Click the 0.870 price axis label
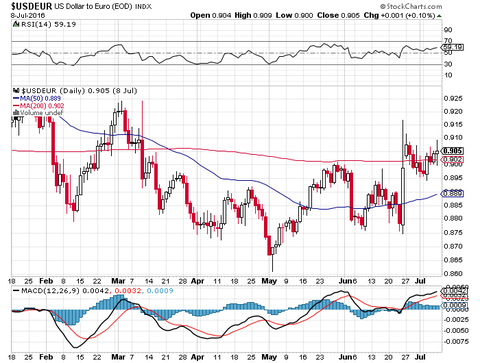This screenshot has height=363, width=480. point(453,246)
